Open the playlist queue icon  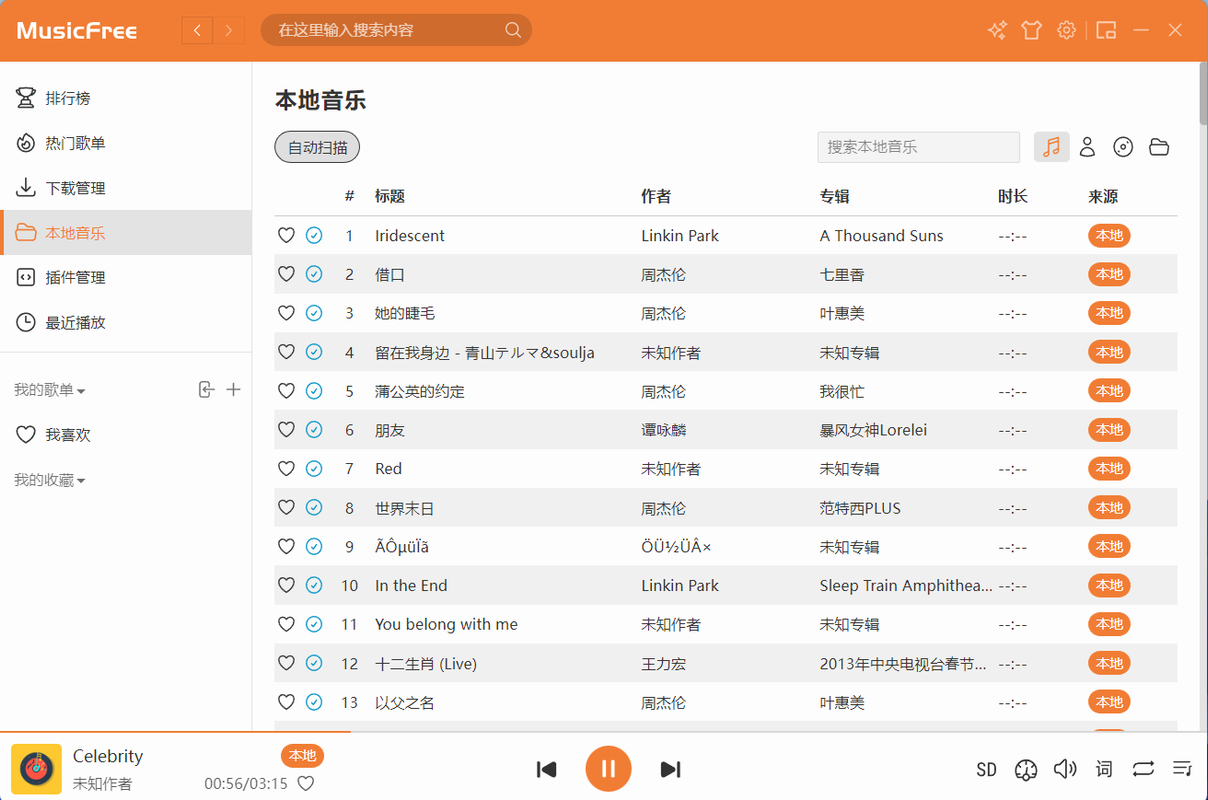click(1182, 769)
